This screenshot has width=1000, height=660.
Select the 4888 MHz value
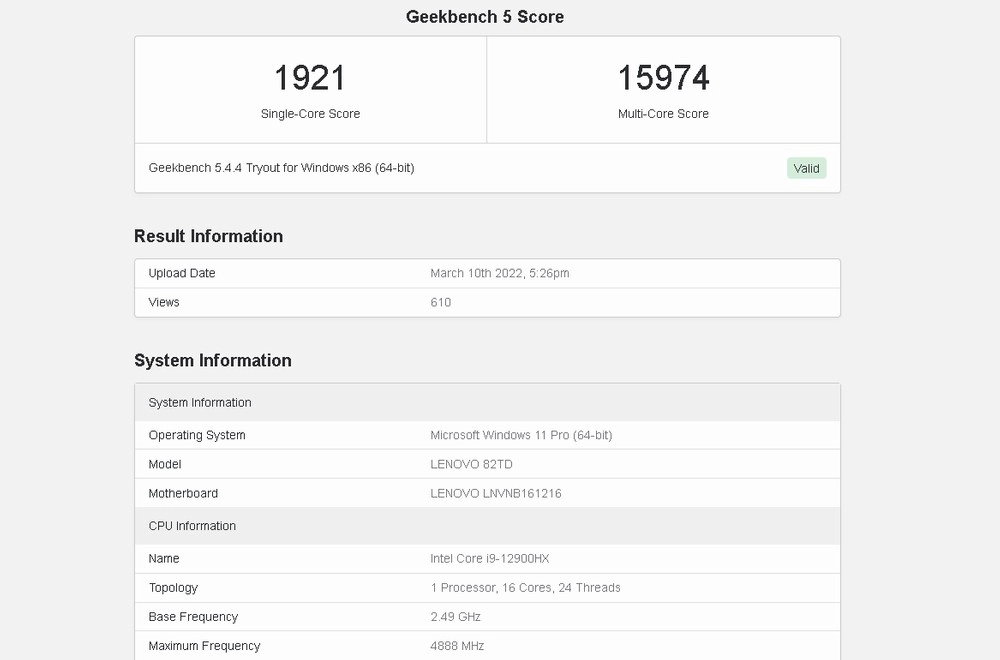click(x=457, y=646)
